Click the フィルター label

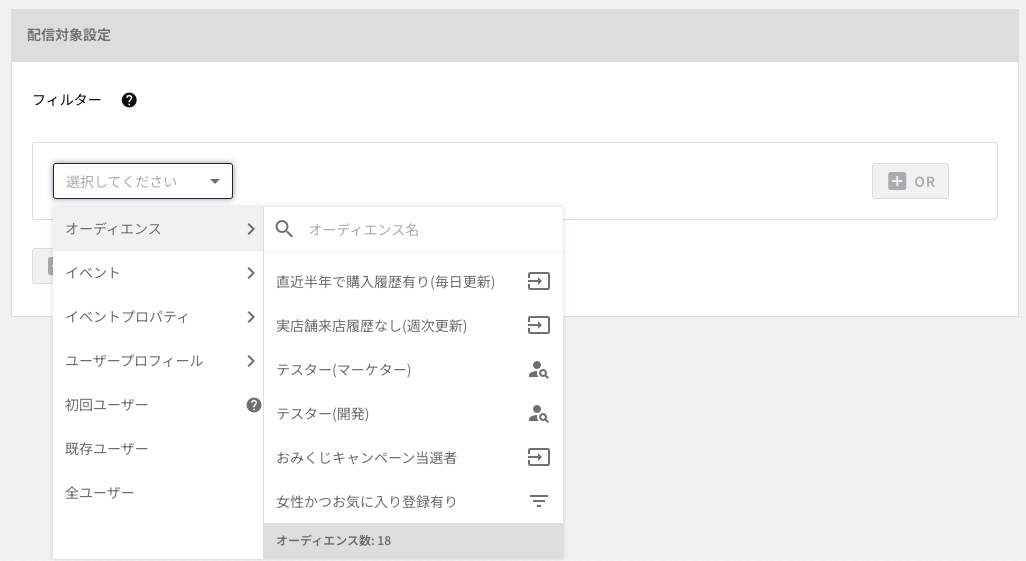[x=67, y=100]
